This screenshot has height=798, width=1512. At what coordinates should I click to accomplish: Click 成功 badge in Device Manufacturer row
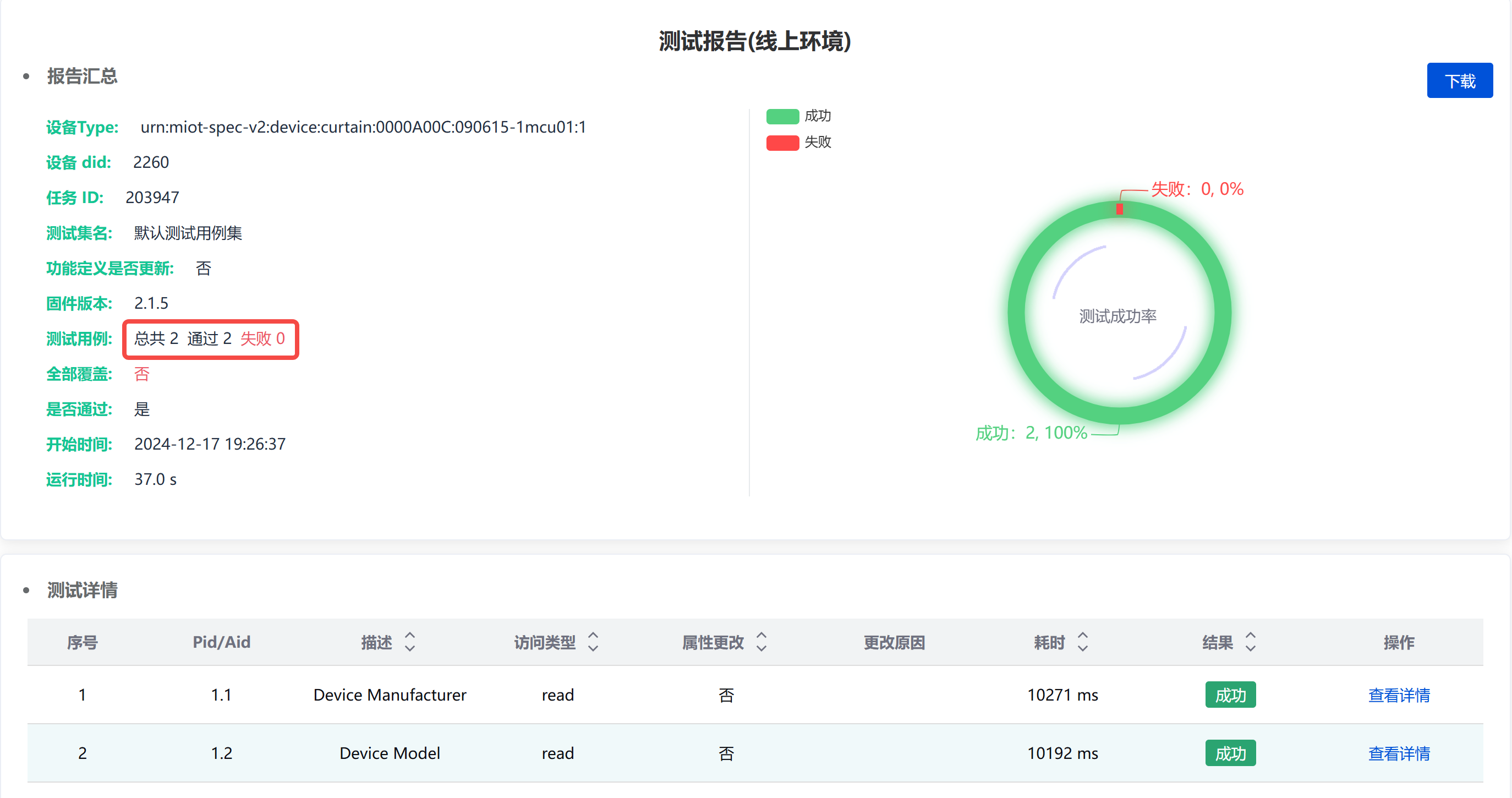[x=1230, y=695]
